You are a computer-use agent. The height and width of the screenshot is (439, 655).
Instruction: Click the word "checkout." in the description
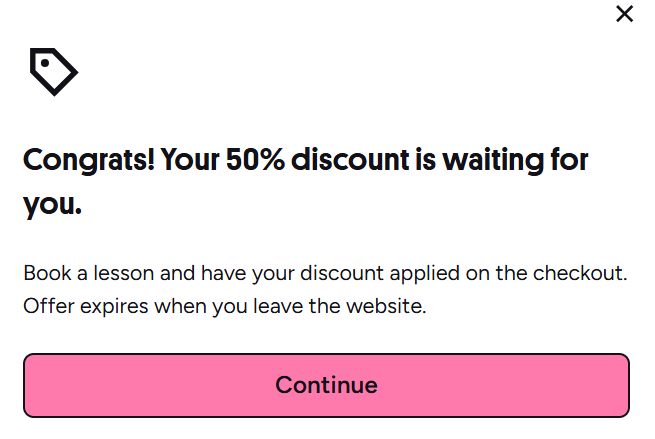[580, 273]
